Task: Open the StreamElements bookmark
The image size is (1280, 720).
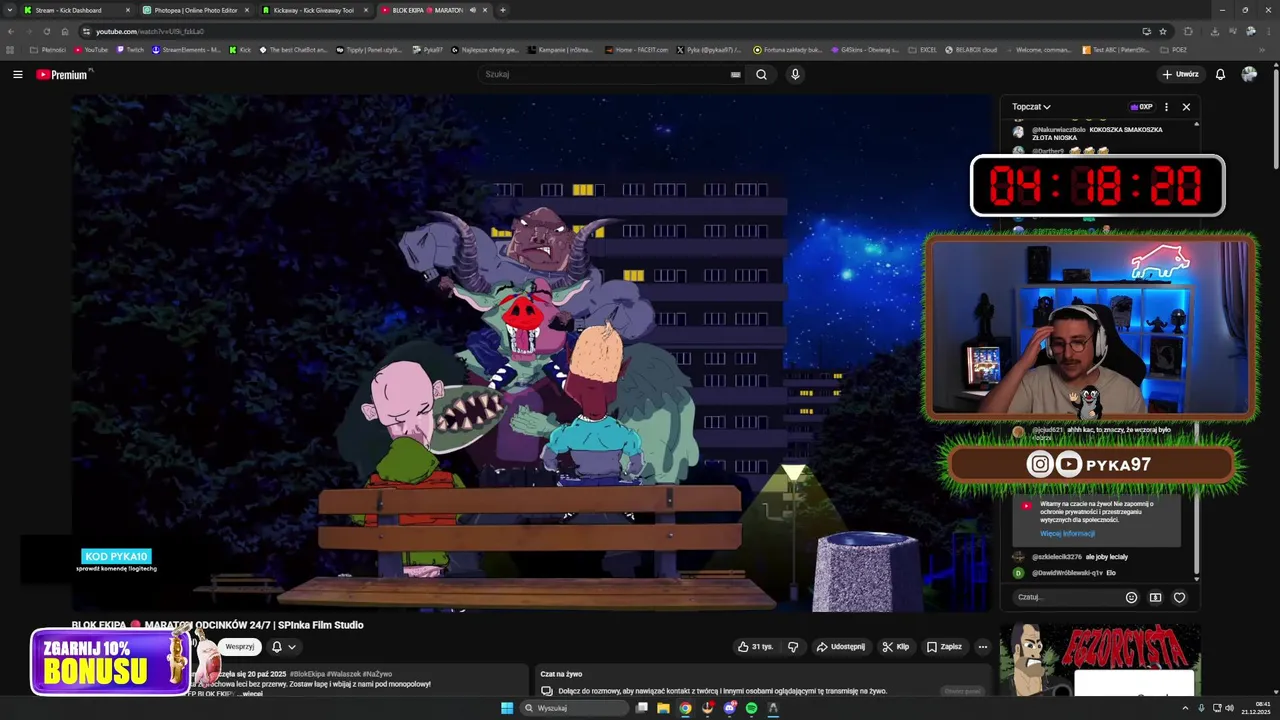Action: click(186, 49)
